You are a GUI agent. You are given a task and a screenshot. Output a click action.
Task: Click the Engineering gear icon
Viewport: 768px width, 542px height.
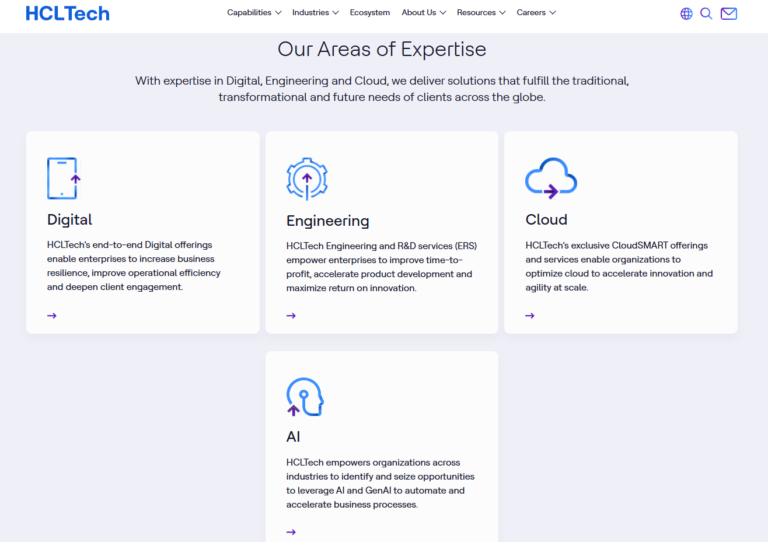306,179
